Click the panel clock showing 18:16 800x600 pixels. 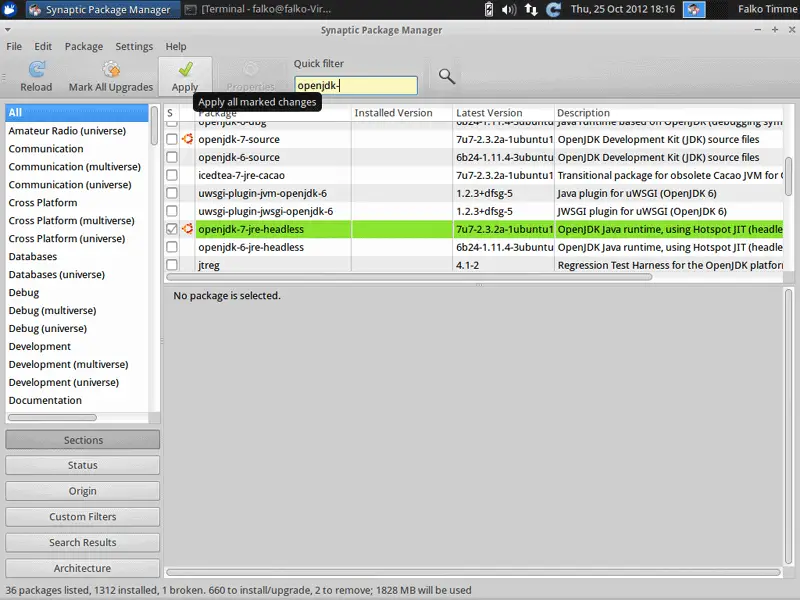pos(622,9)
